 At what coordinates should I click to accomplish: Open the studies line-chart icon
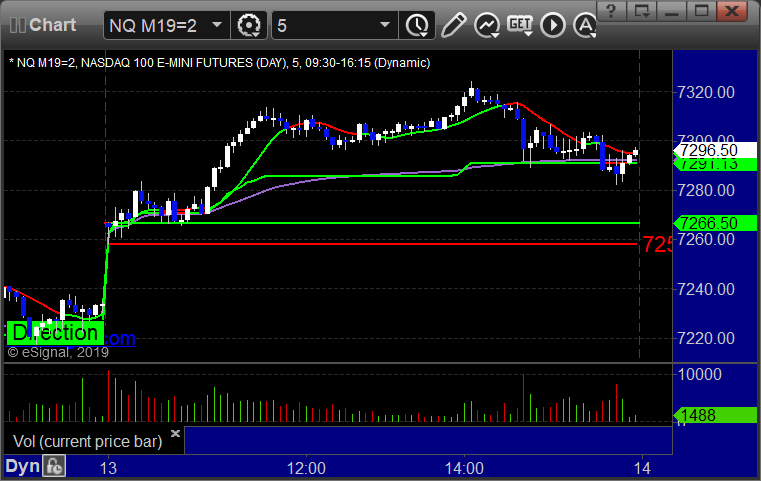click(487, 25)
